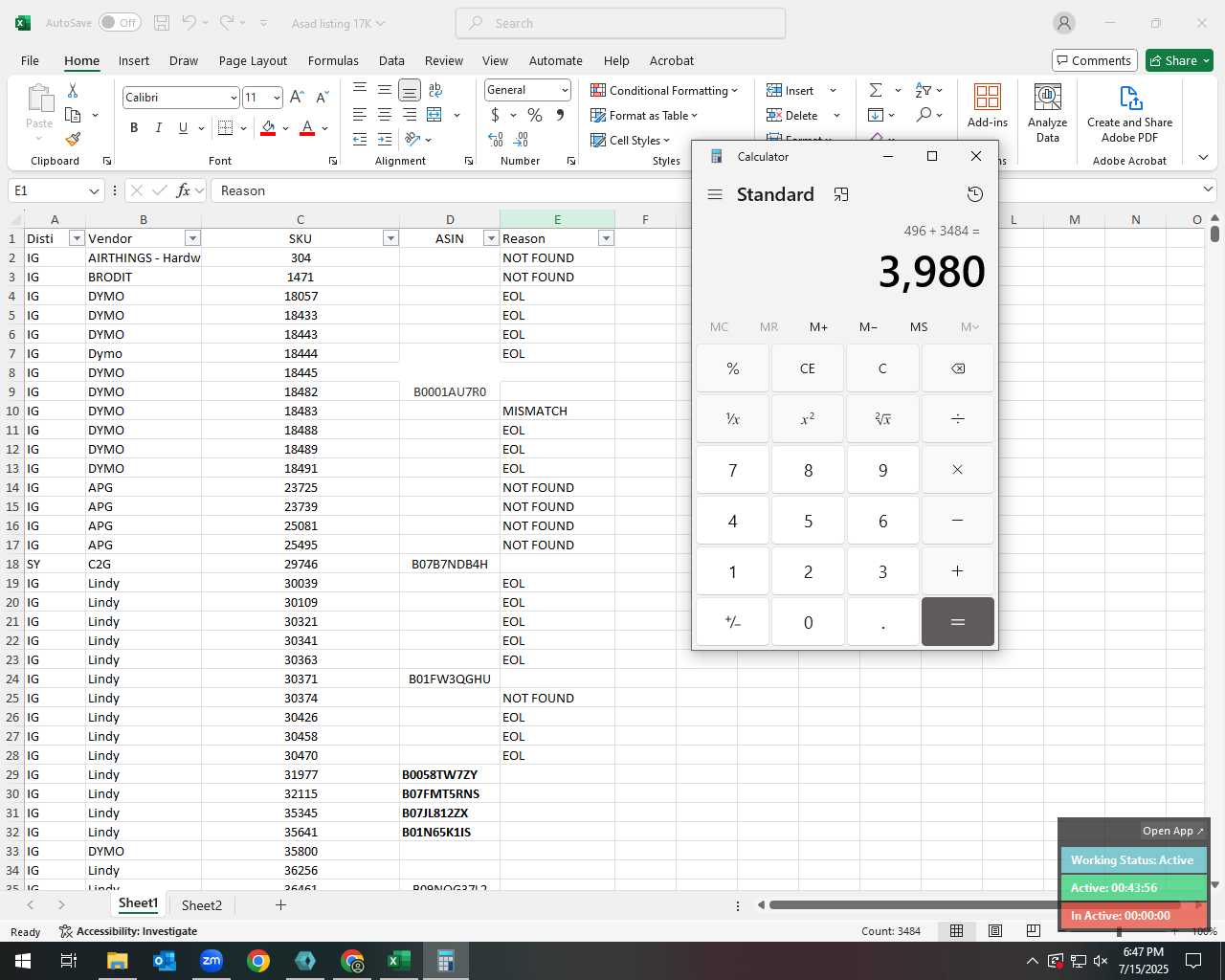Click the Calculator backspace icon

[x=957, y=368]
